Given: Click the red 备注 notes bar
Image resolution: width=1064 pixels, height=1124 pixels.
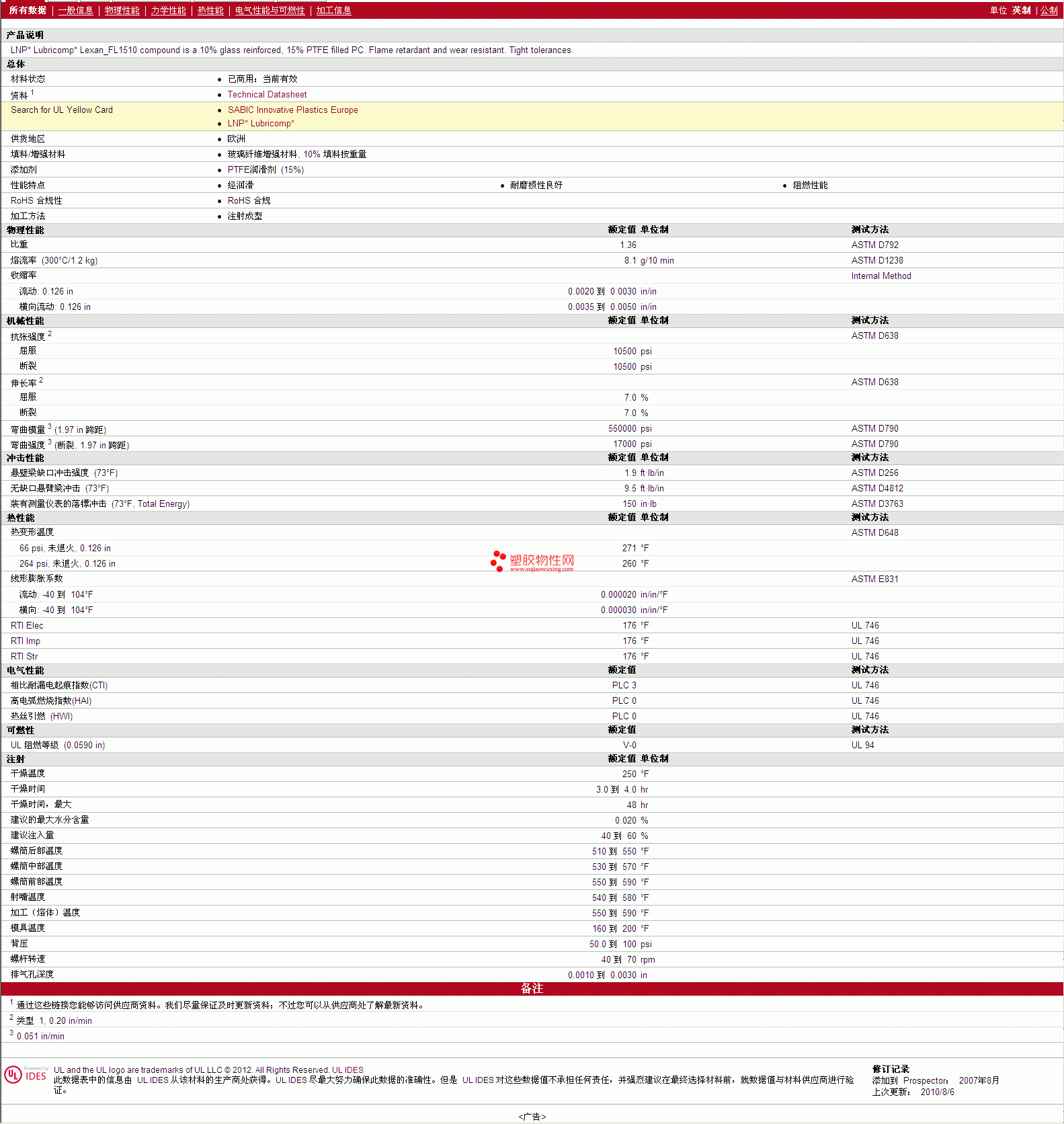Looking at the screenshot, I should click(x=532, y=989).
